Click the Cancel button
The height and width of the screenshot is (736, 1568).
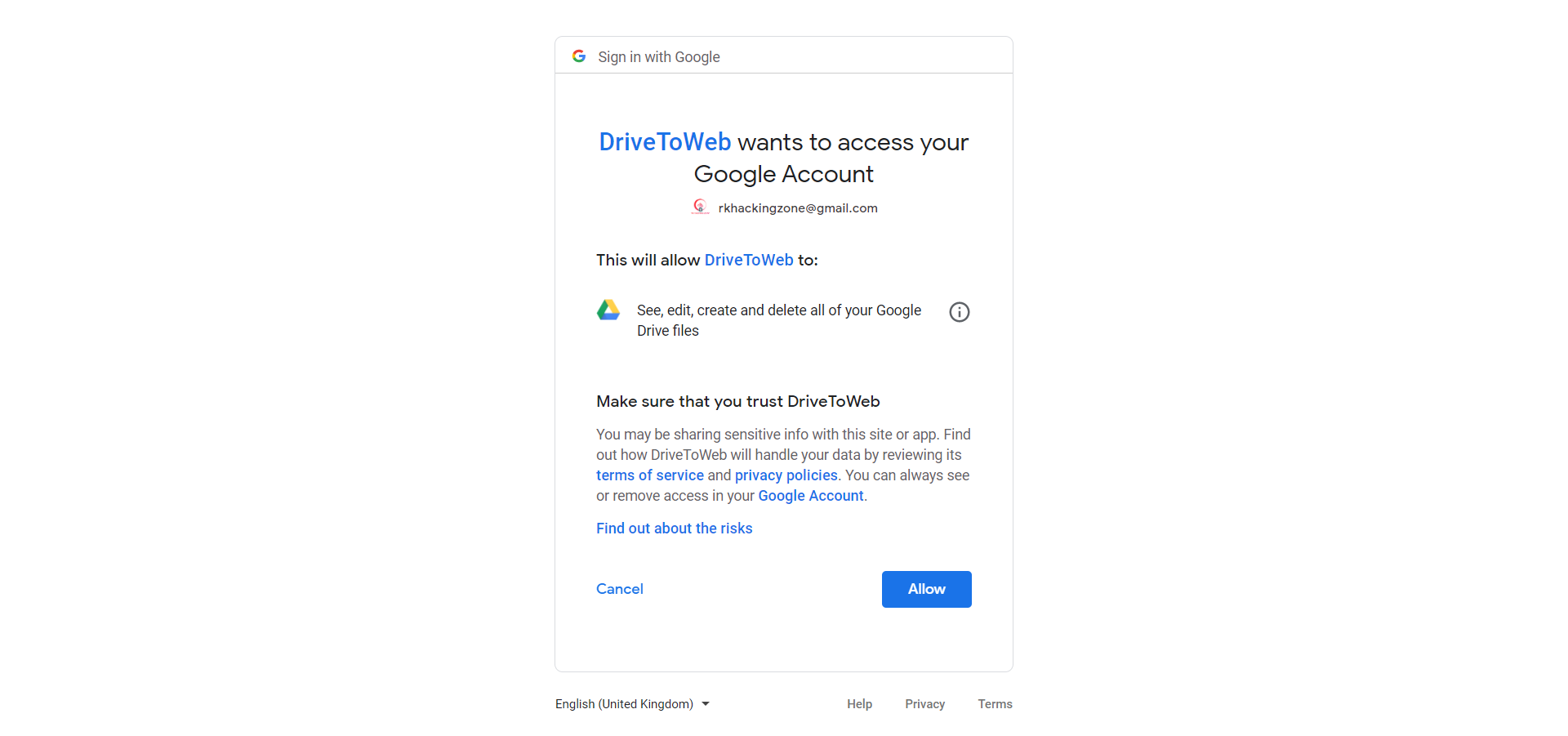pos(620,589)
